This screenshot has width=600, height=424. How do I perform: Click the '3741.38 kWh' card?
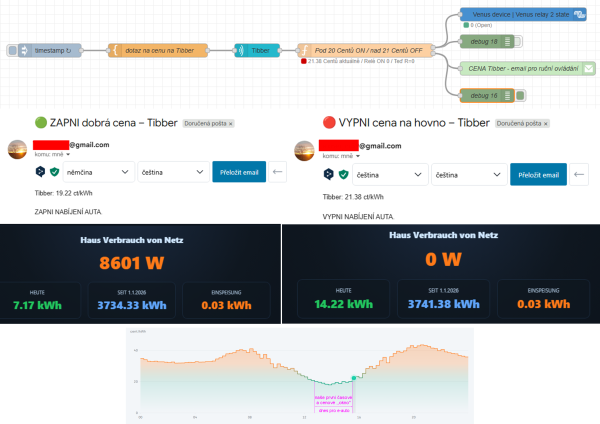(x=443, y=299)
